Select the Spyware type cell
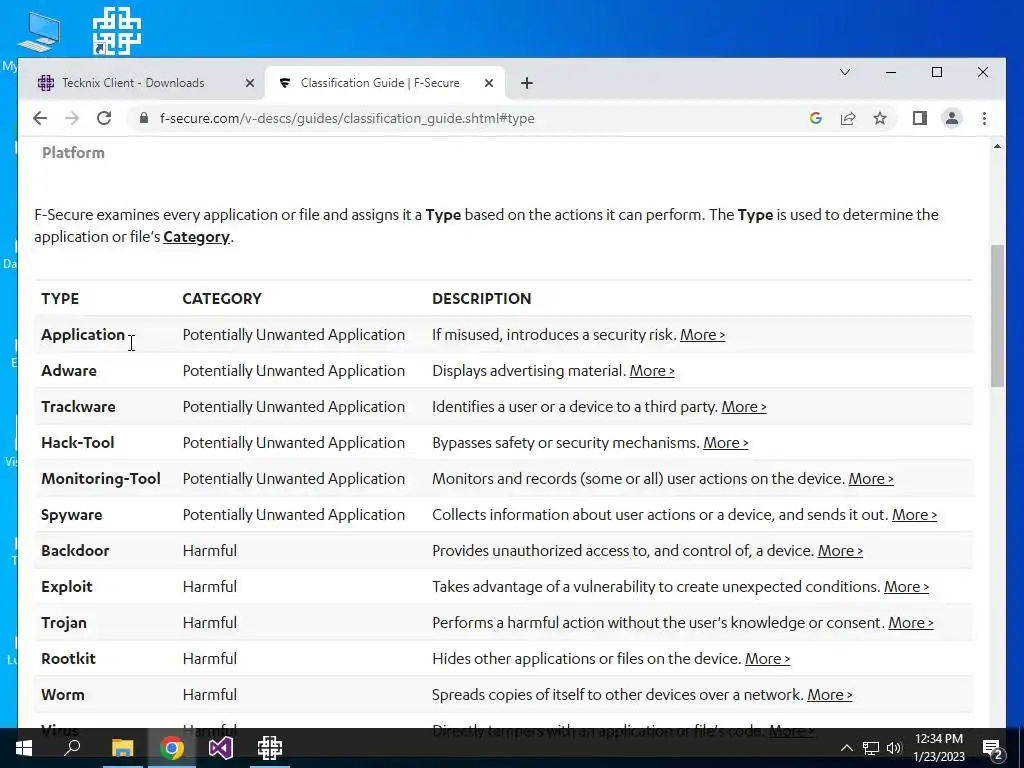 (72, 515)
